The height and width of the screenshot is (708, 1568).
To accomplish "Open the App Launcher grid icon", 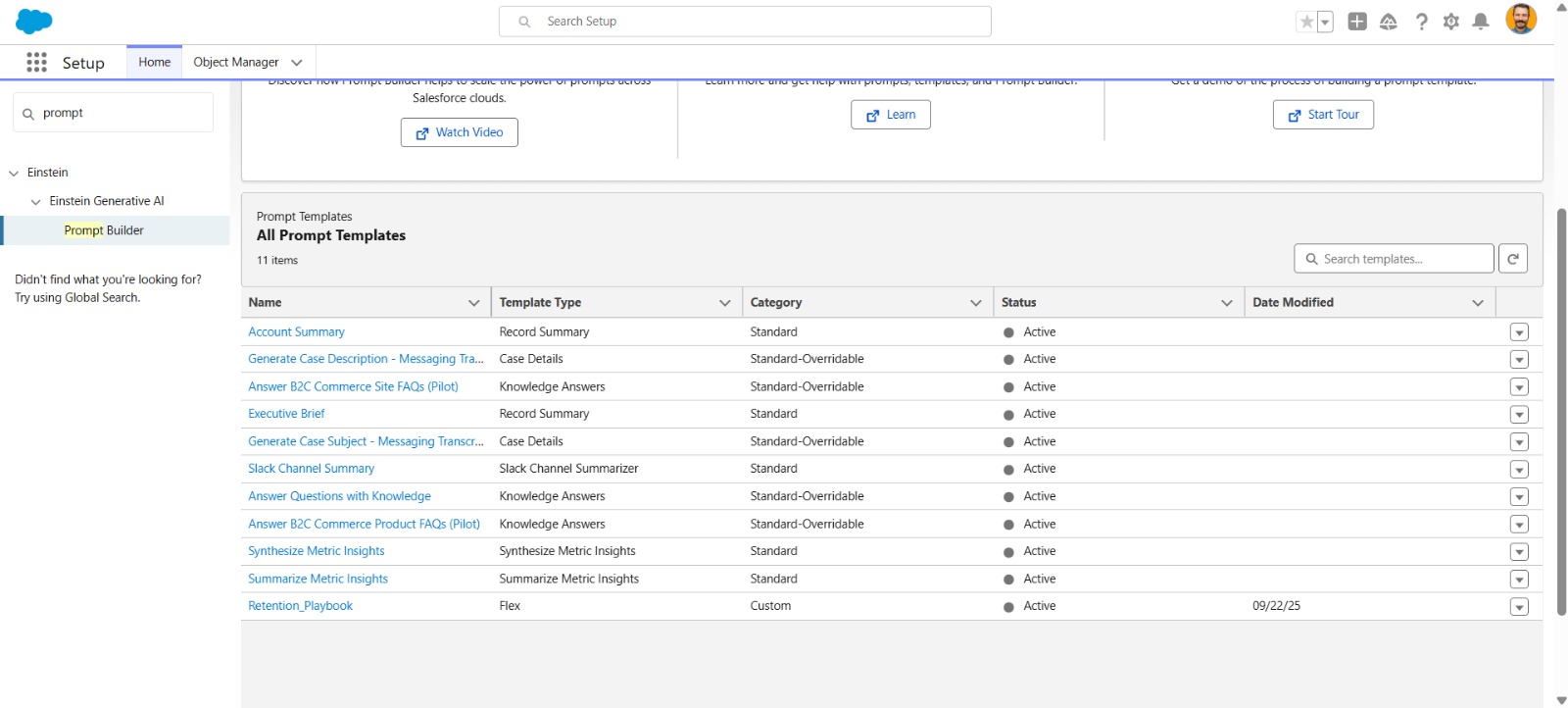I will point(36,63).
